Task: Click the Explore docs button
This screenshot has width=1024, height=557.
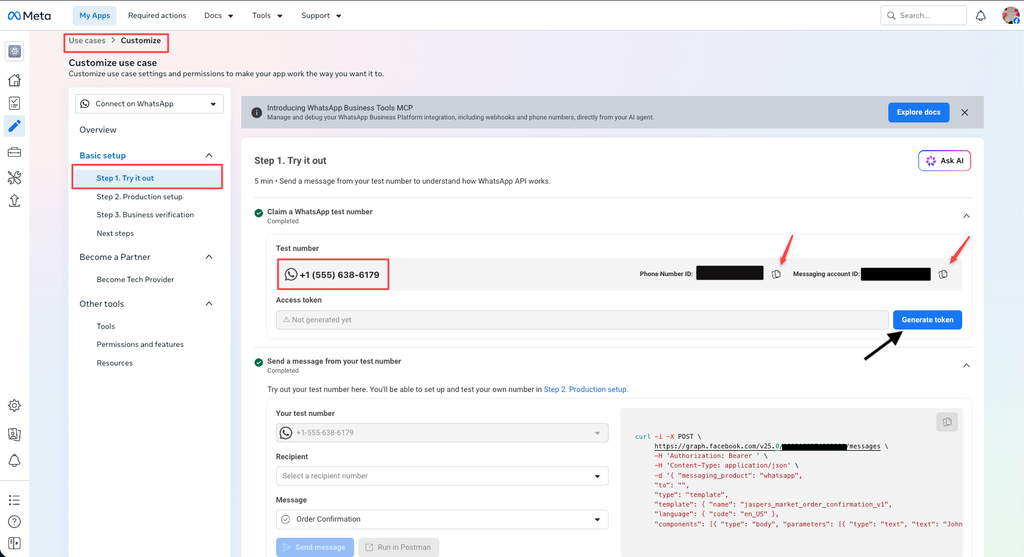Action: coord(918,112)
